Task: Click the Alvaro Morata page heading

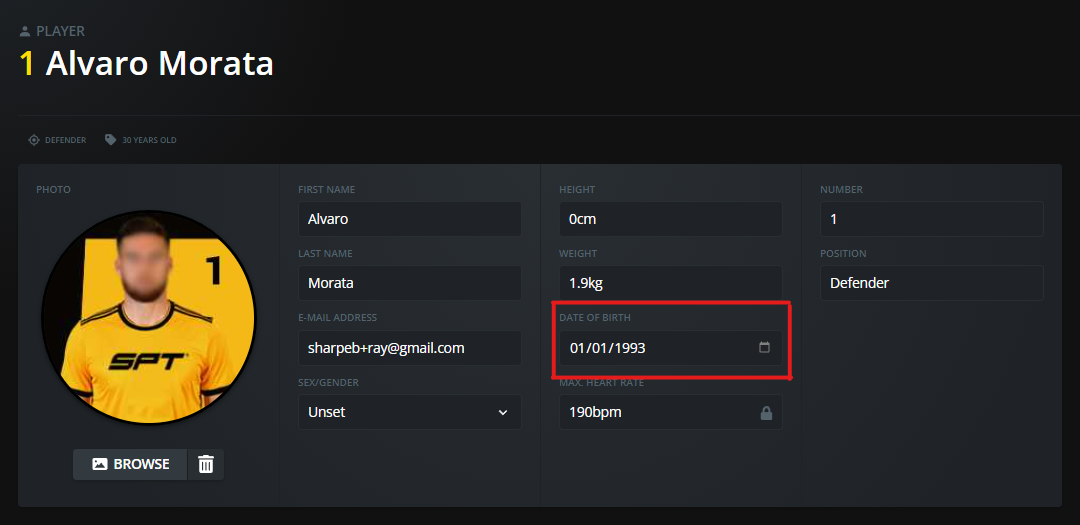Action: 159,63
